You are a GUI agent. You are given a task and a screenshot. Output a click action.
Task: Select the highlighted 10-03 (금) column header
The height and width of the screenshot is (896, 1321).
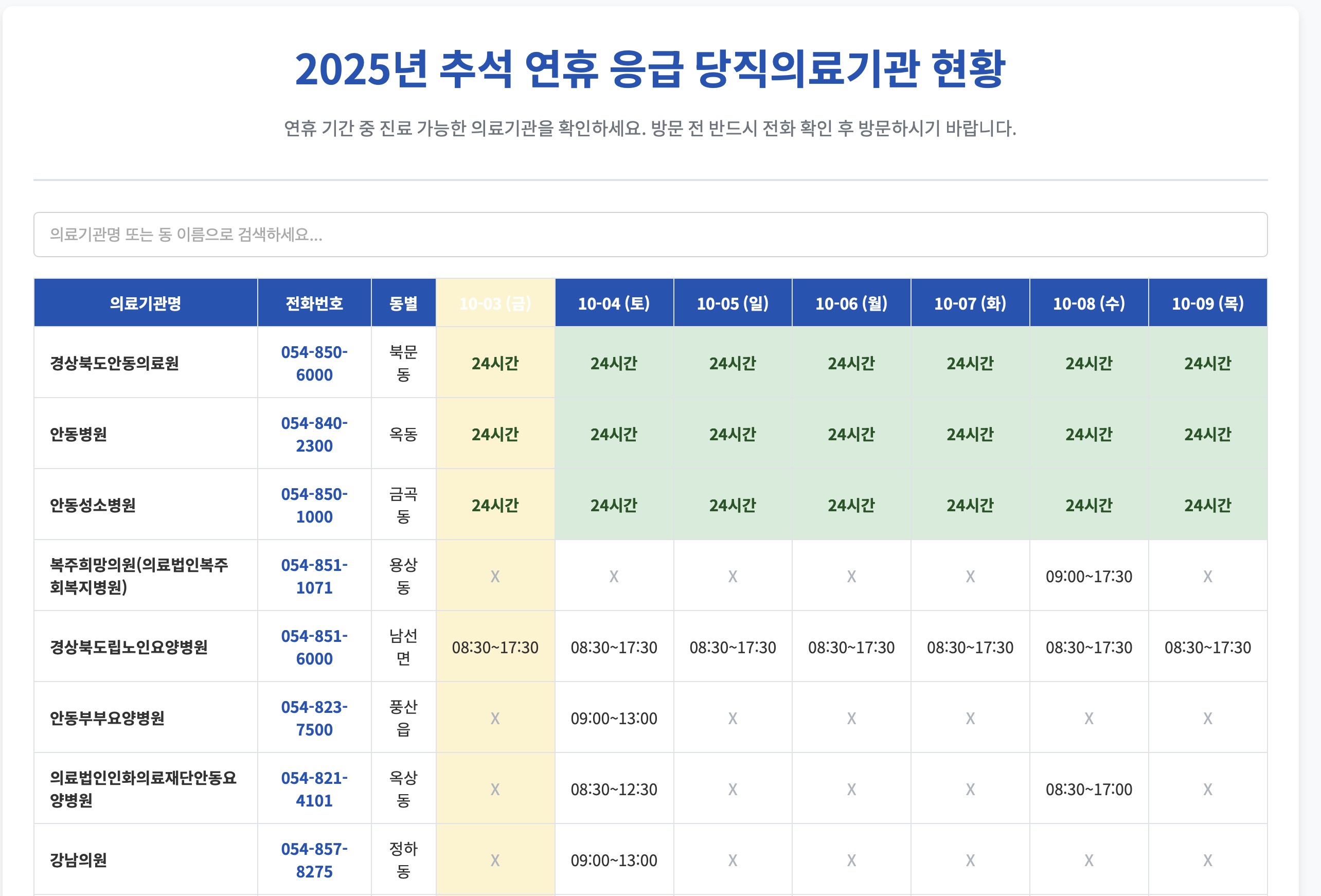pos(495,303)
